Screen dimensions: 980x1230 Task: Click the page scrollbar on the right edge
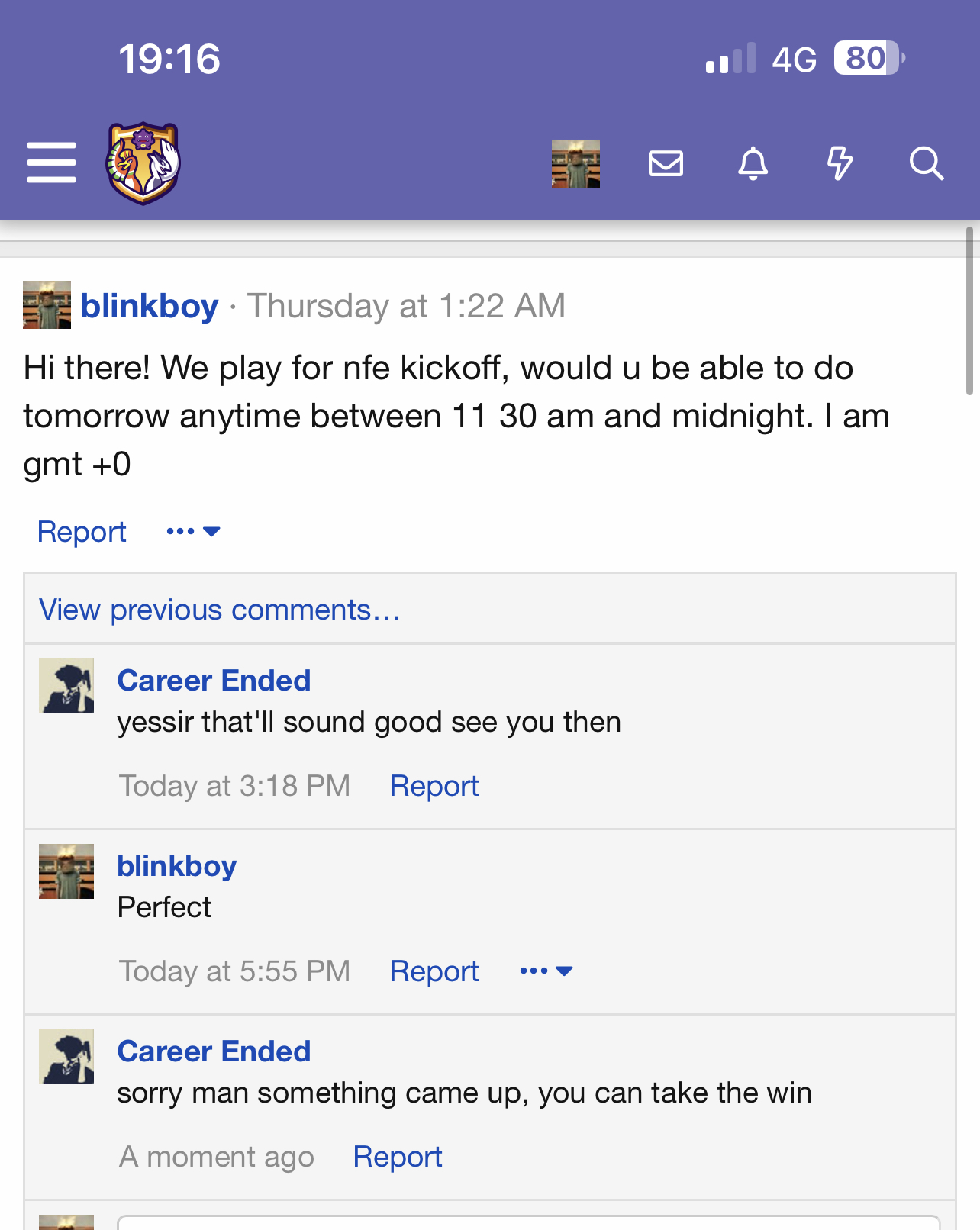[969, 311]
